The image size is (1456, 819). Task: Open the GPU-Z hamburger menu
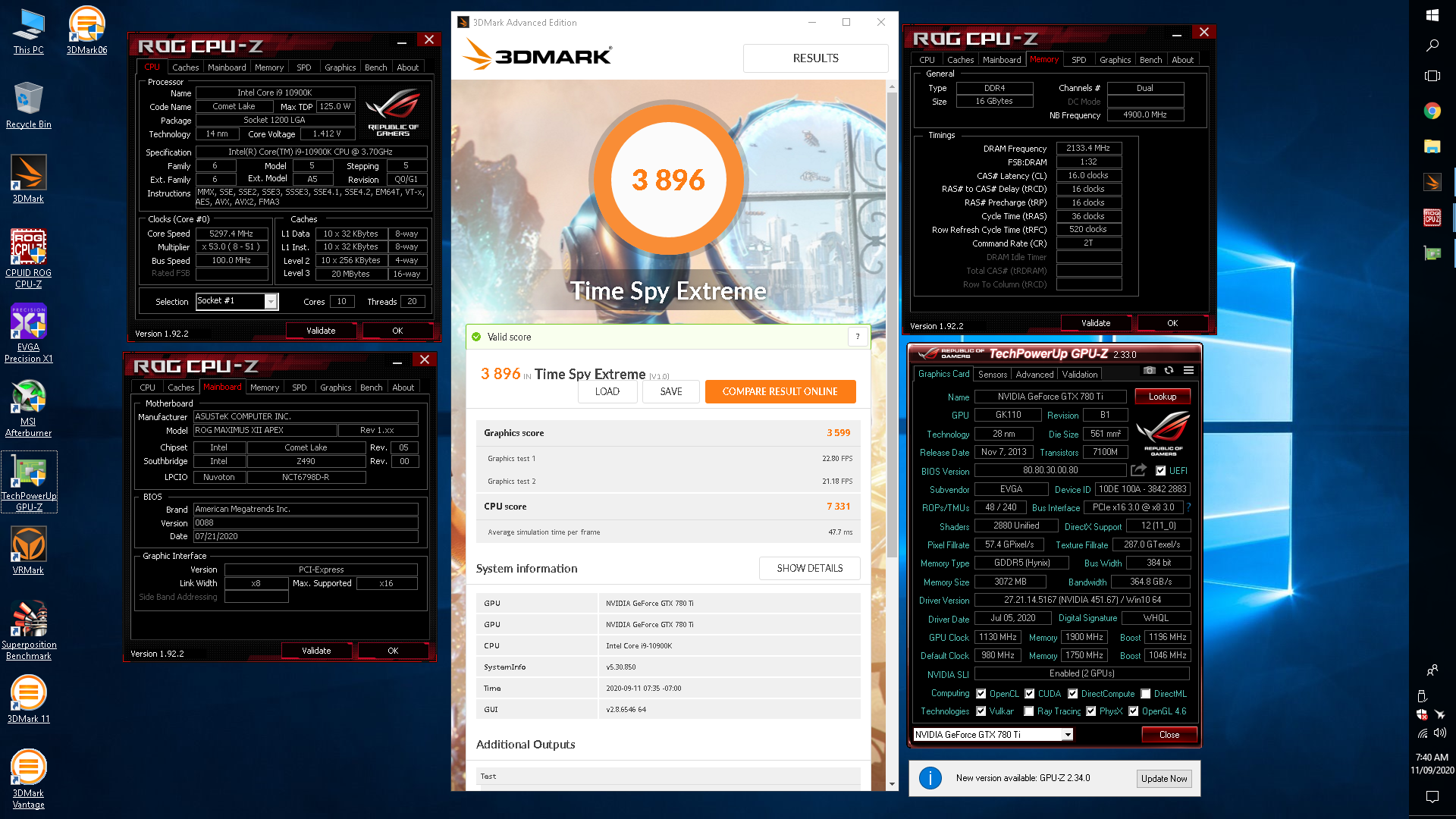click(x=1188, y=371)
